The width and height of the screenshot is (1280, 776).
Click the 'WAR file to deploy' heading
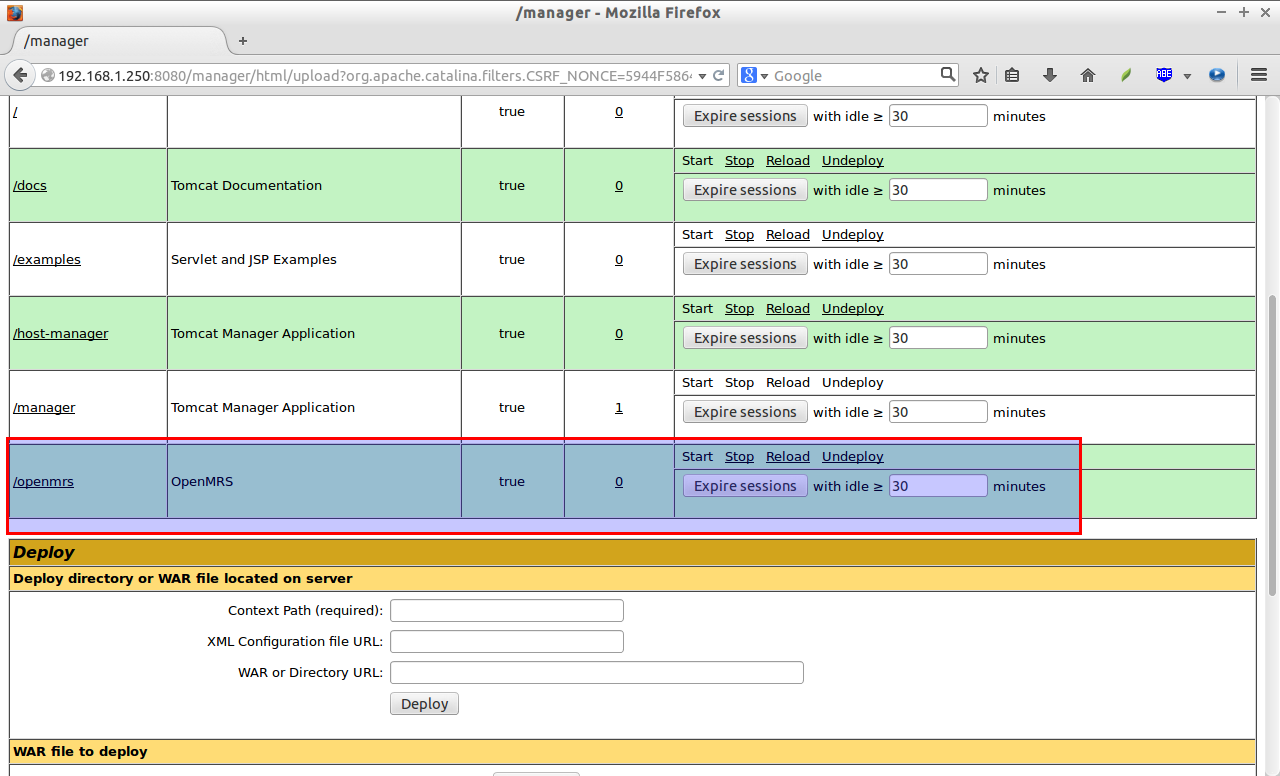point(80,752)
